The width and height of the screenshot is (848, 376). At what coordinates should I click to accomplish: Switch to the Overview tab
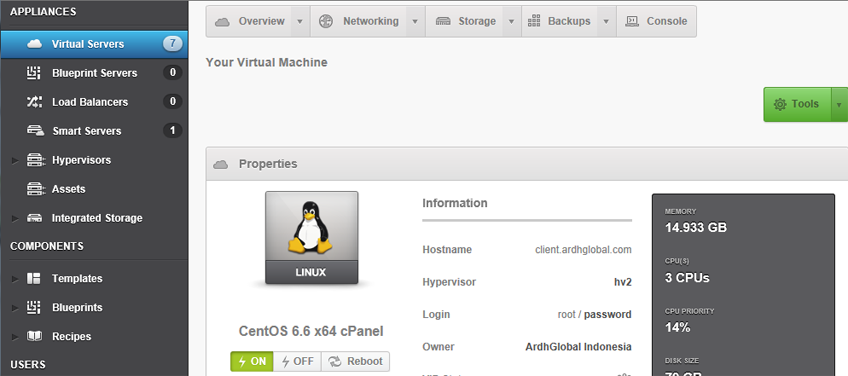click(249, 22)
